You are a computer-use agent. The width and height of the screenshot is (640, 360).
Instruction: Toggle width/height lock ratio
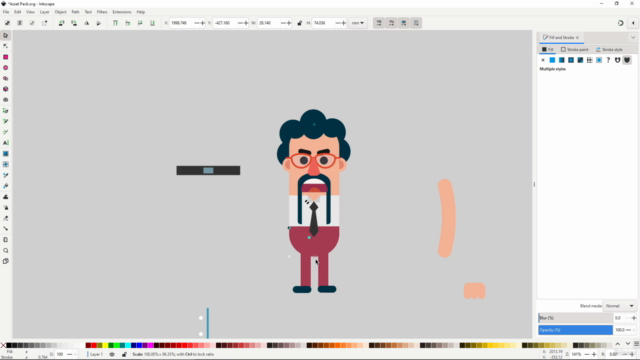pos(300,23)
